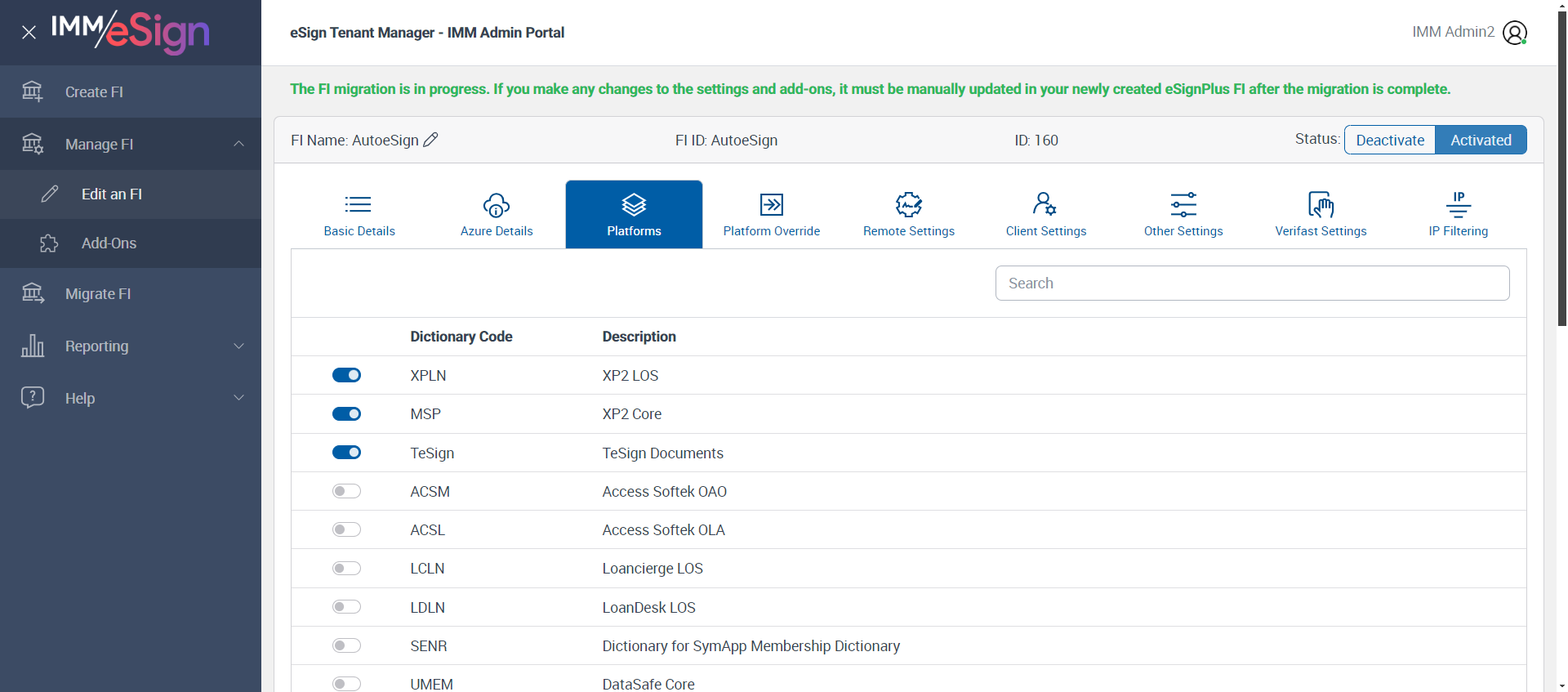Open the Basic Details tab
Viewport: 1568px width, 692px height.
click(359, 214)
